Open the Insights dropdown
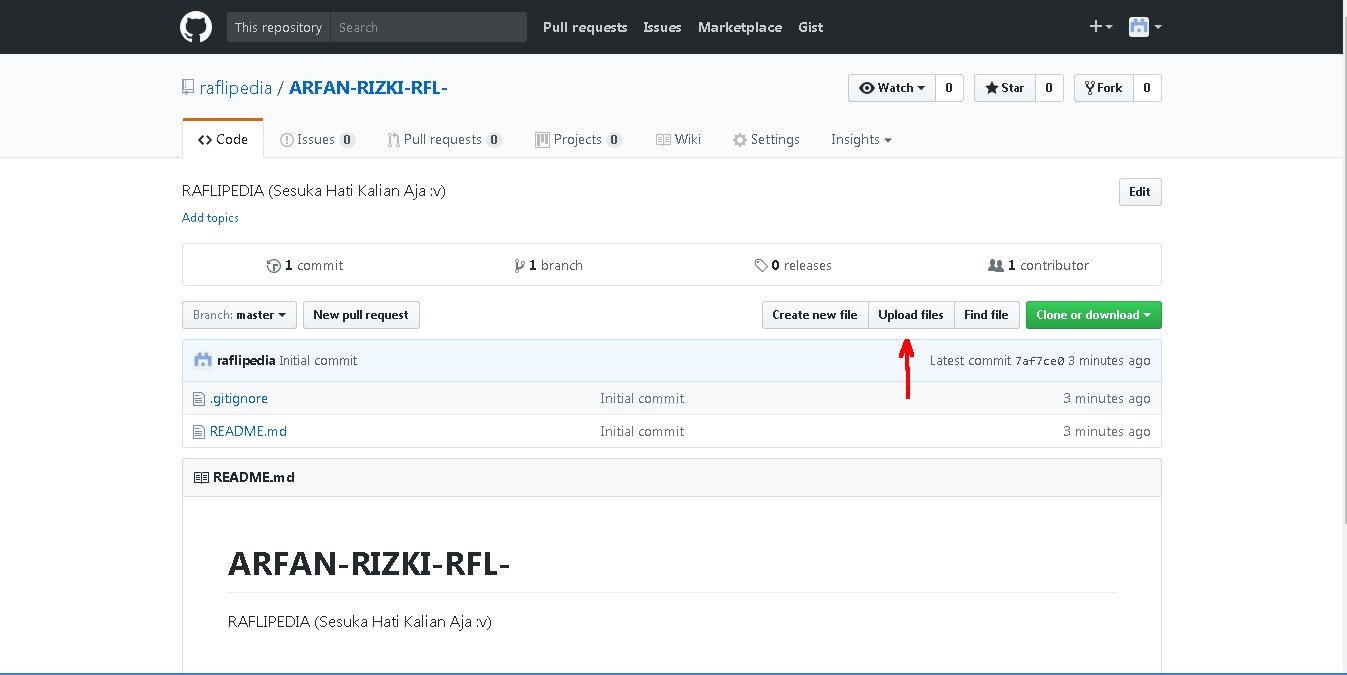 coord(860,139)
